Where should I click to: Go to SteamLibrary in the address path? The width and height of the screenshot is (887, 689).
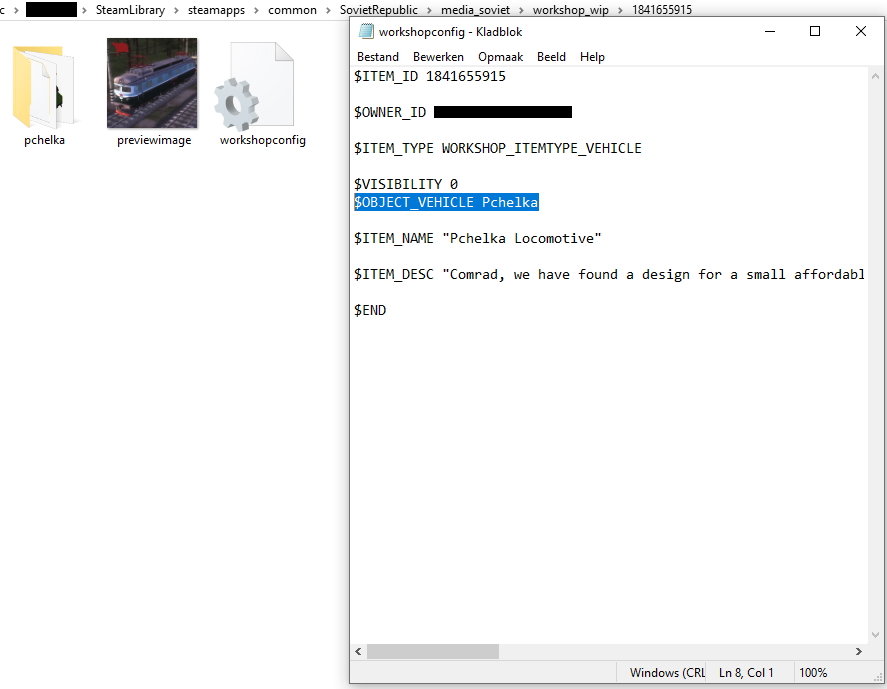[x=130, y=10]
